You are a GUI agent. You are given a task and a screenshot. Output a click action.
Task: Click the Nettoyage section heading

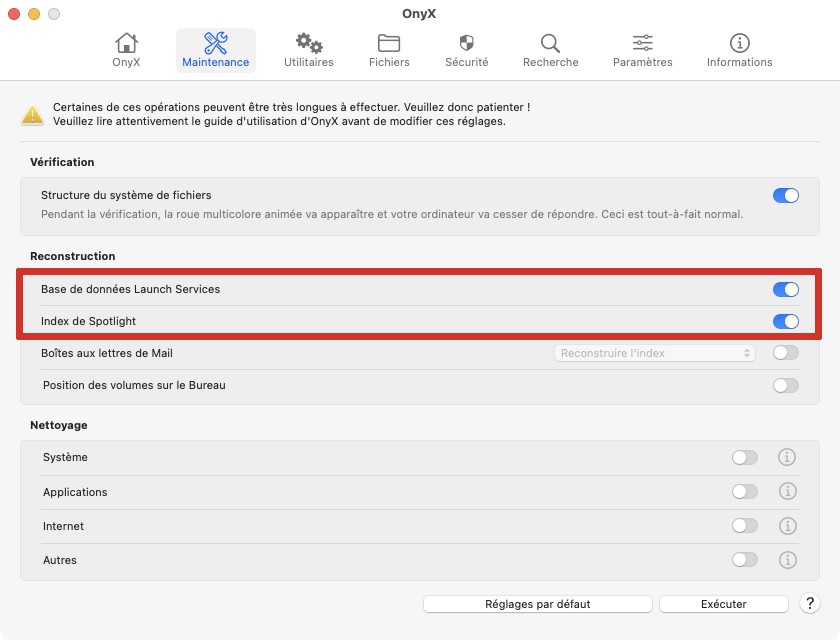click(58, 425)
